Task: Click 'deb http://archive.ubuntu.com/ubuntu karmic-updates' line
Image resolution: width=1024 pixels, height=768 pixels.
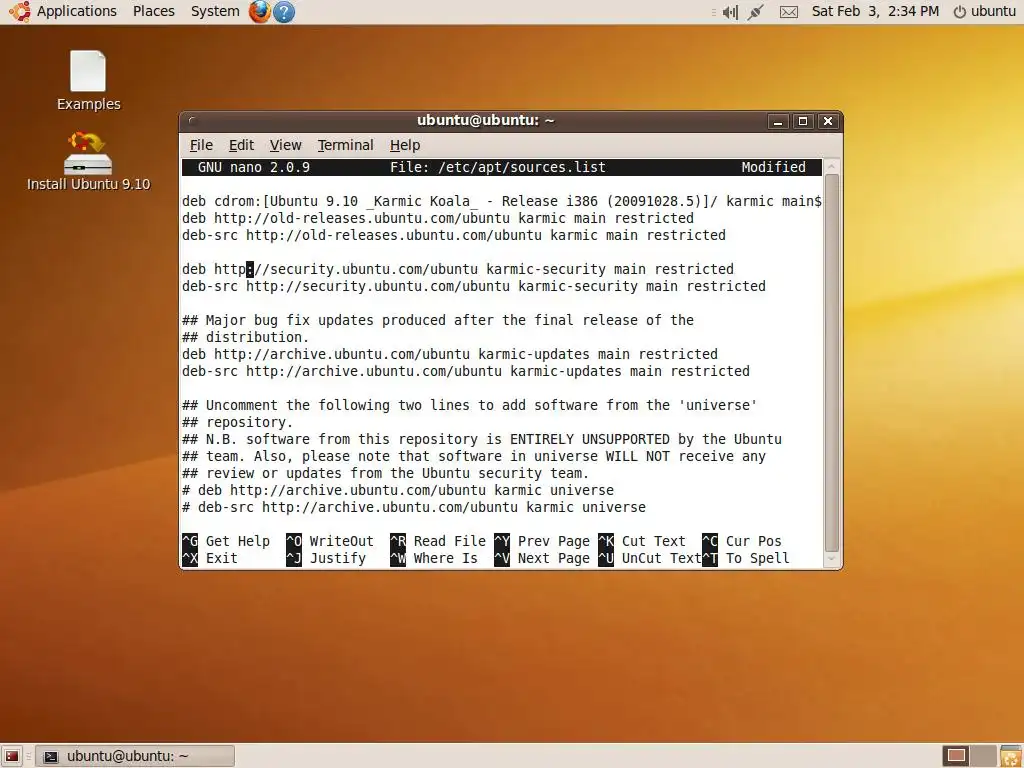Action: (x=450, y=354)
